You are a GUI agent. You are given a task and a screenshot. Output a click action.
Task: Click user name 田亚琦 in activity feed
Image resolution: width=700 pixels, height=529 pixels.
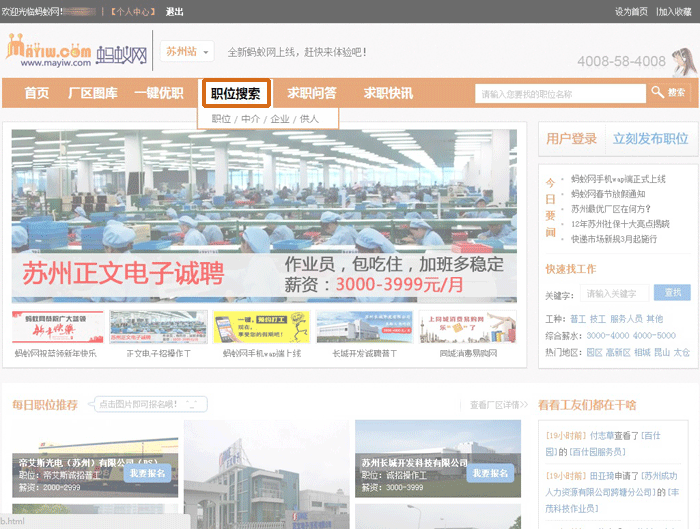click(602, 476)
